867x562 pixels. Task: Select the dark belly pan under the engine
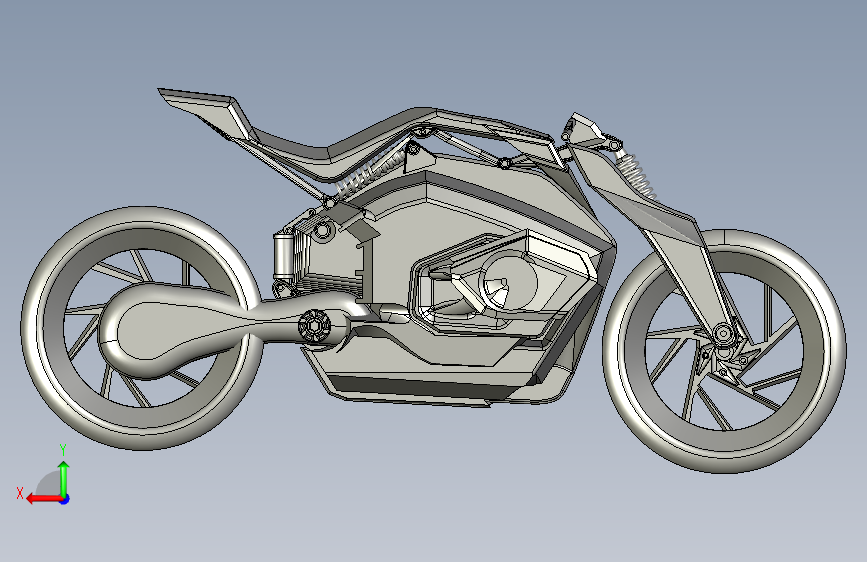pos(420,386)
